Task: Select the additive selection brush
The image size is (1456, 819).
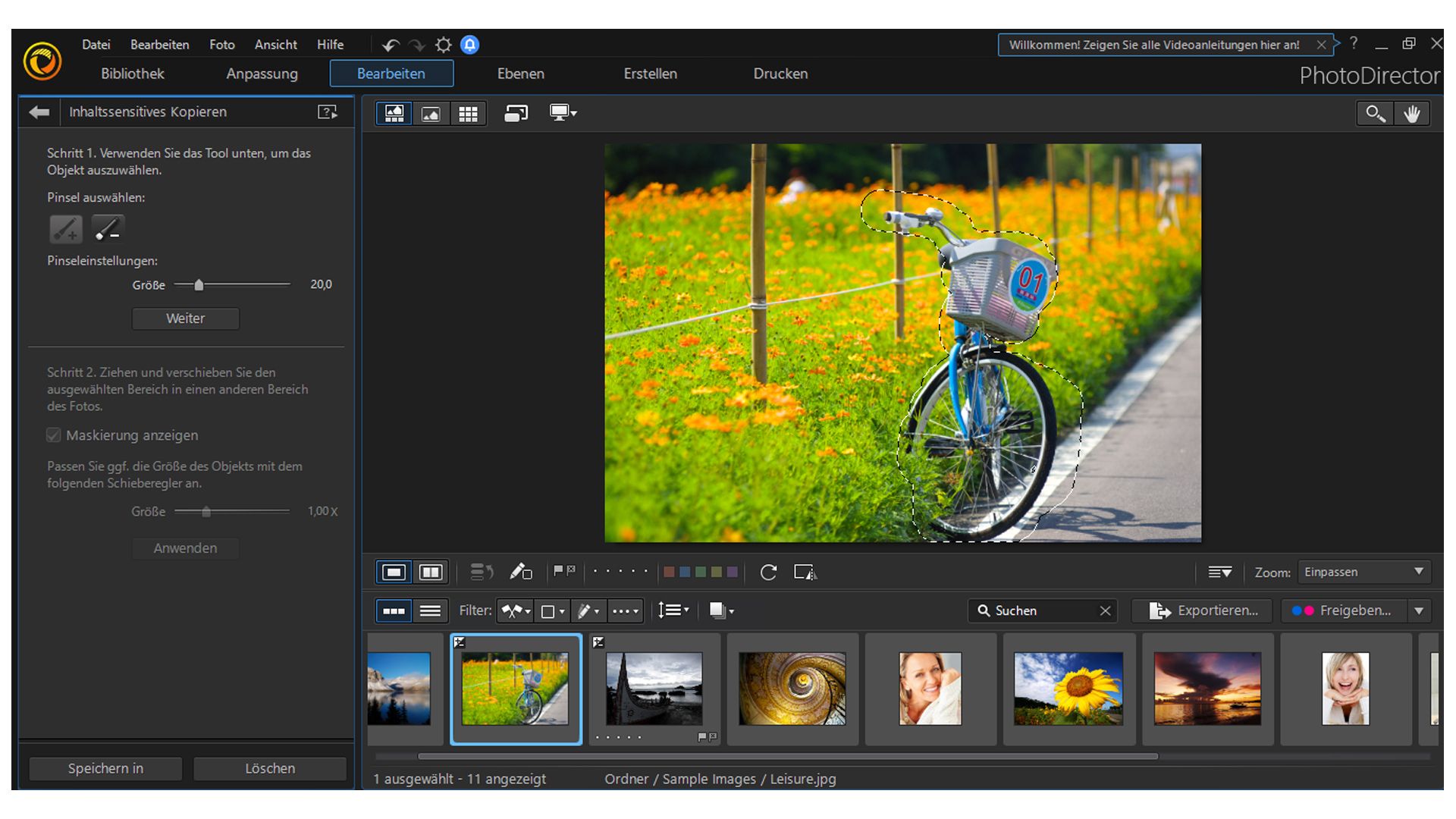Action: pos(65,228)
